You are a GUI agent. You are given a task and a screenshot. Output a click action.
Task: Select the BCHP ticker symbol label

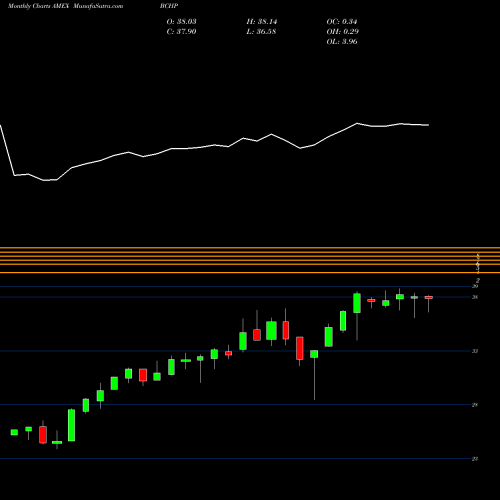[x=169, y=6]
